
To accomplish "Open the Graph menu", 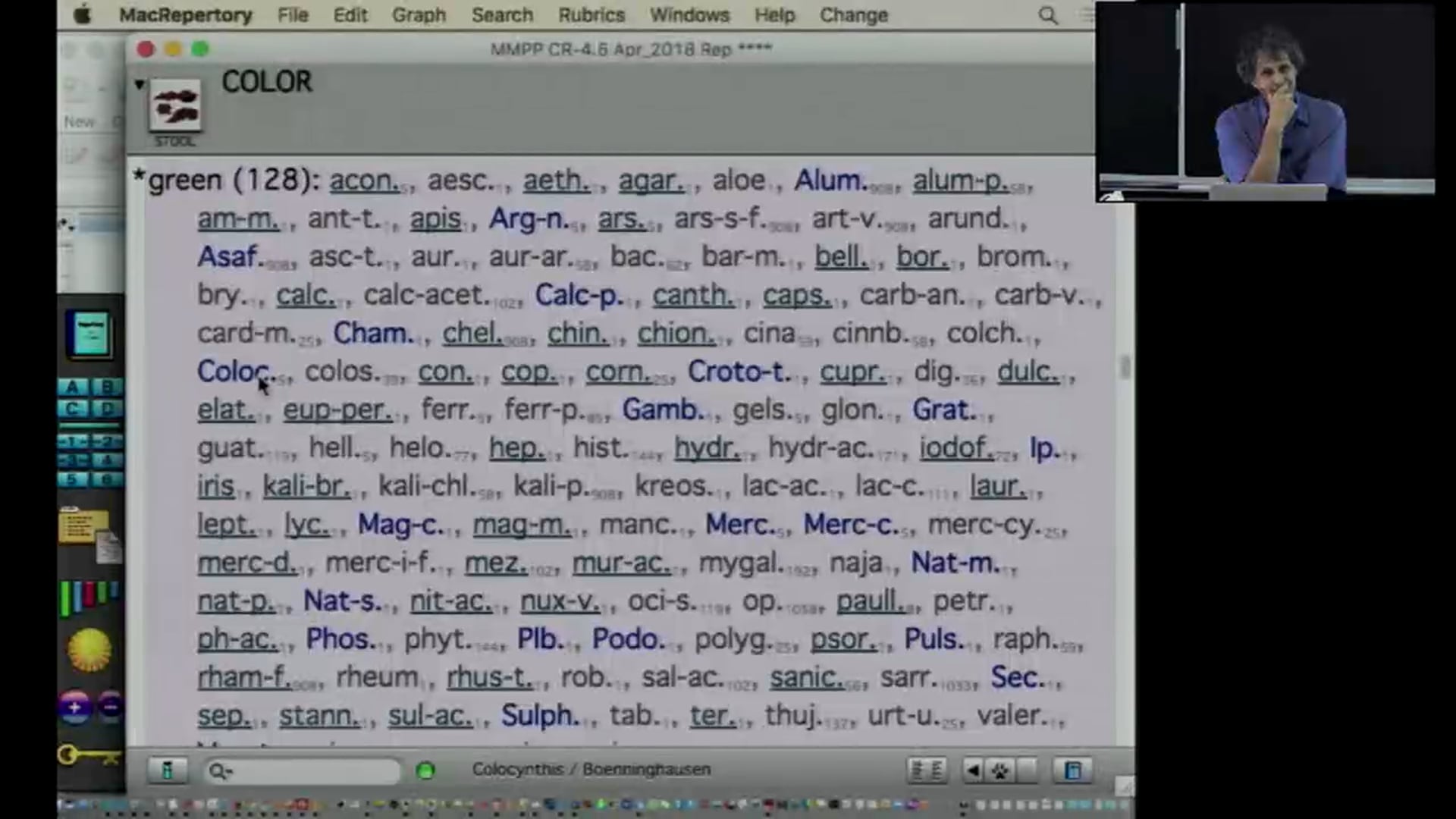I will [x=419, y=15].
